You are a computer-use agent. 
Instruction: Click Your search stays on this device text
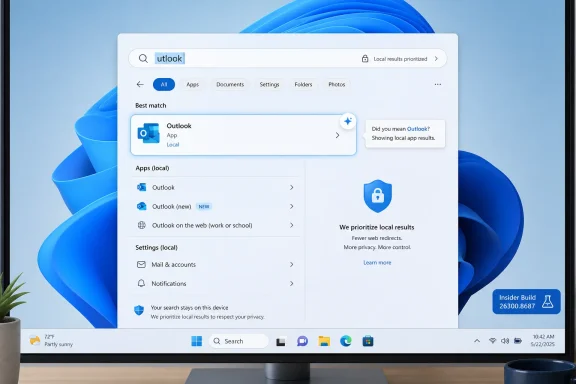[x=190, y=308]
